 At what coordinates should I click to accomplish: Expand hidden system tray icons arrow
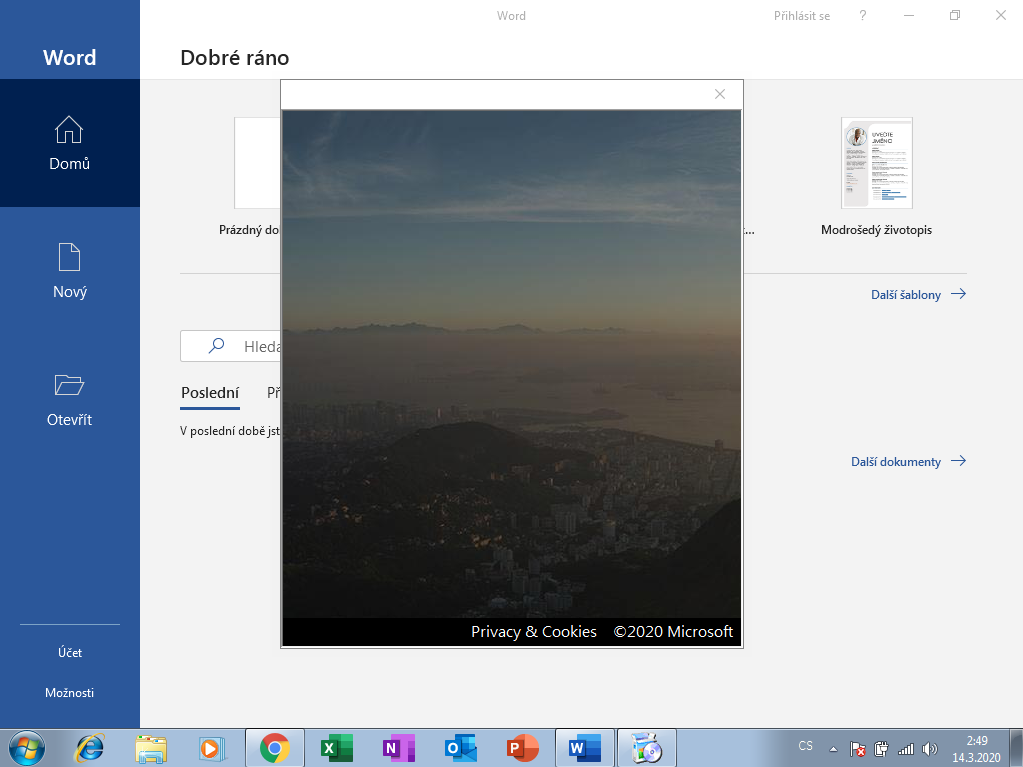[833, 749]
